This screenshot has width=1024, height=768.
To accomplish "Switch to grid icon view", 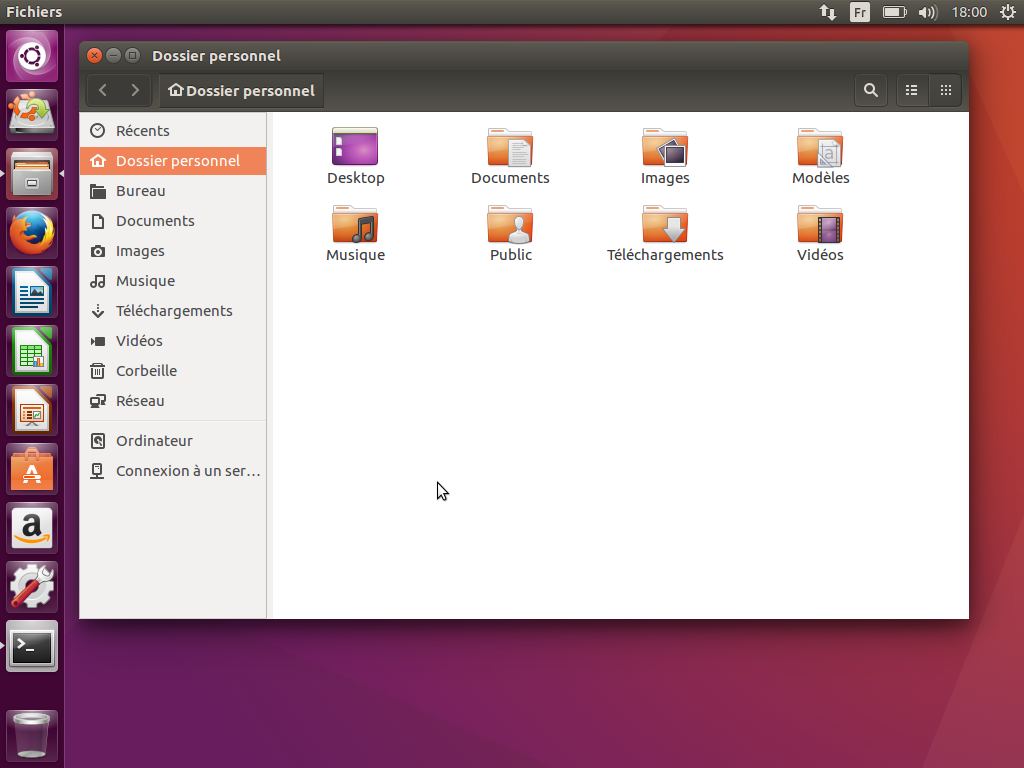I will click(945, 90).
